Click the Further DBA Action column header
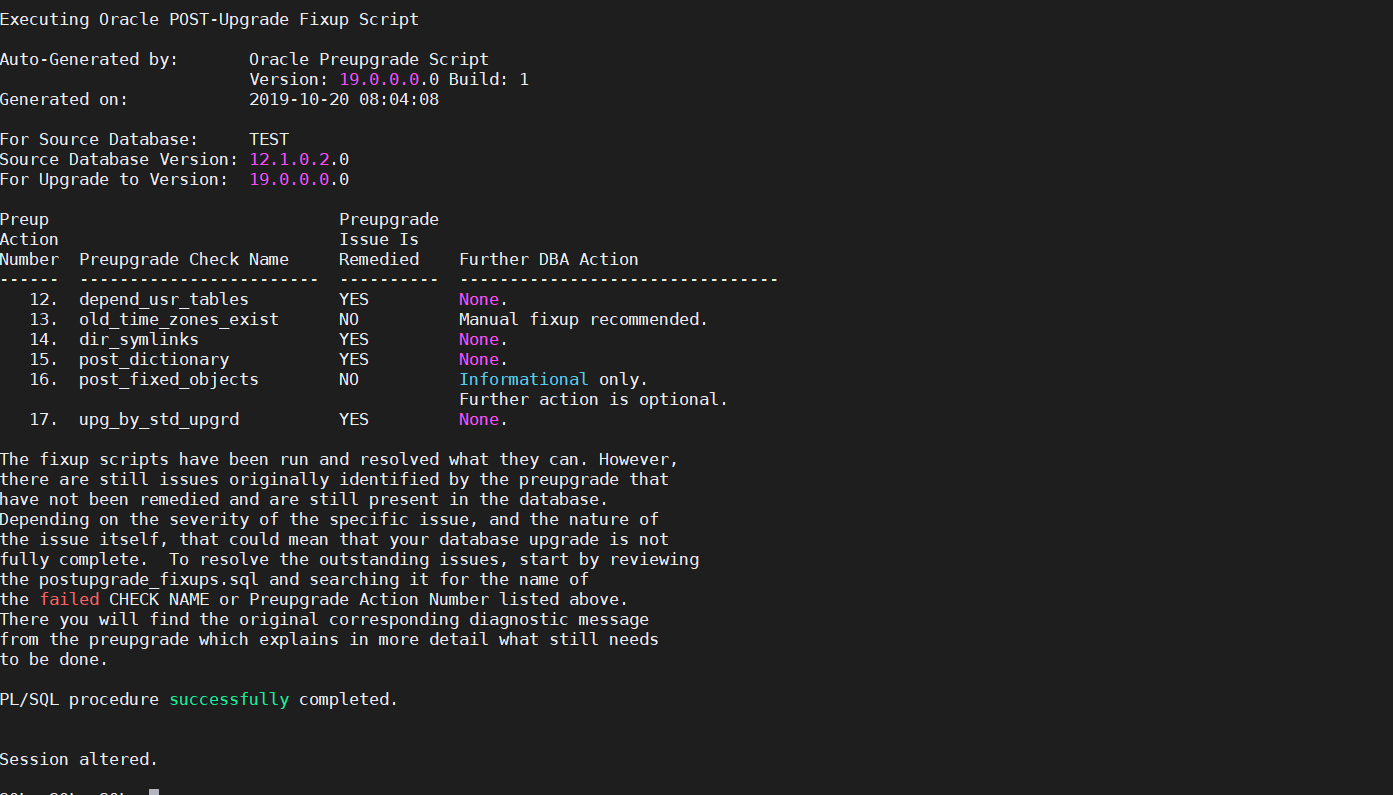This screenshot has width=1393, height=795. pyautogui.click(x=549, y=259)
